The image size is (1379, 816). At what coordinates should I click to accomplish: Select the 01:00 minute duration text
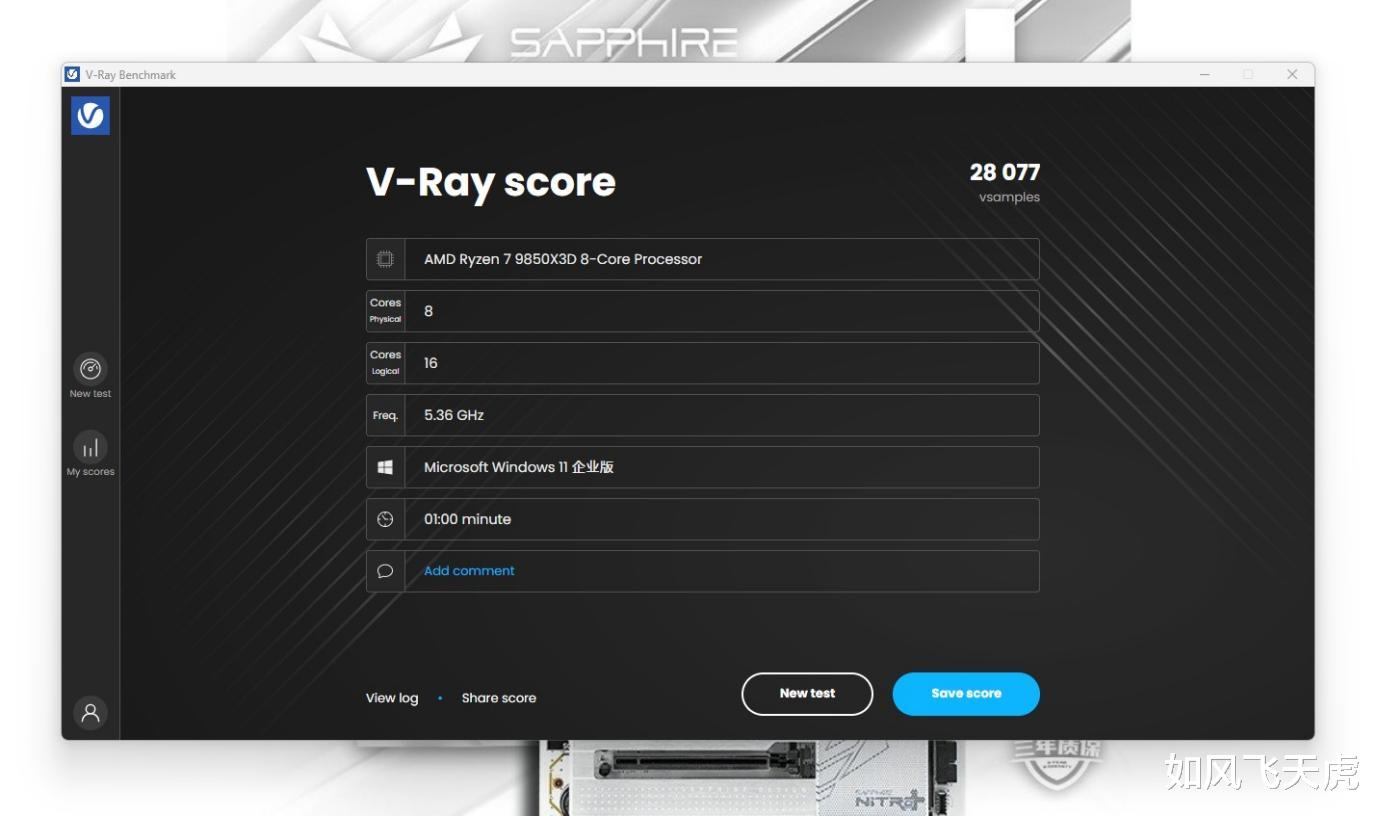pyautogui.click(x=467, y=519)
